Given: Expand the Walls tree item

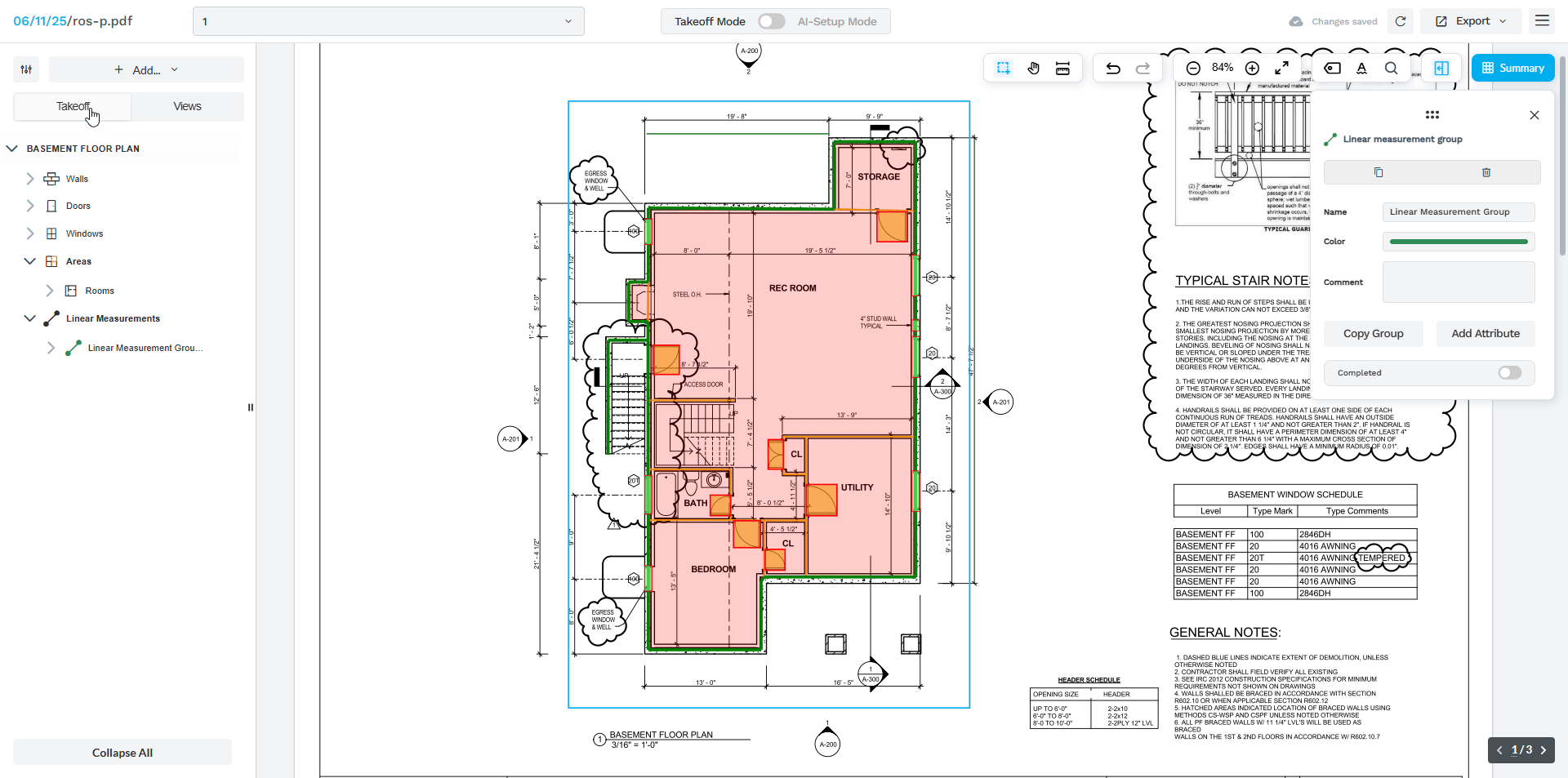Looking at the screenshot, I should tap(30, 179).
